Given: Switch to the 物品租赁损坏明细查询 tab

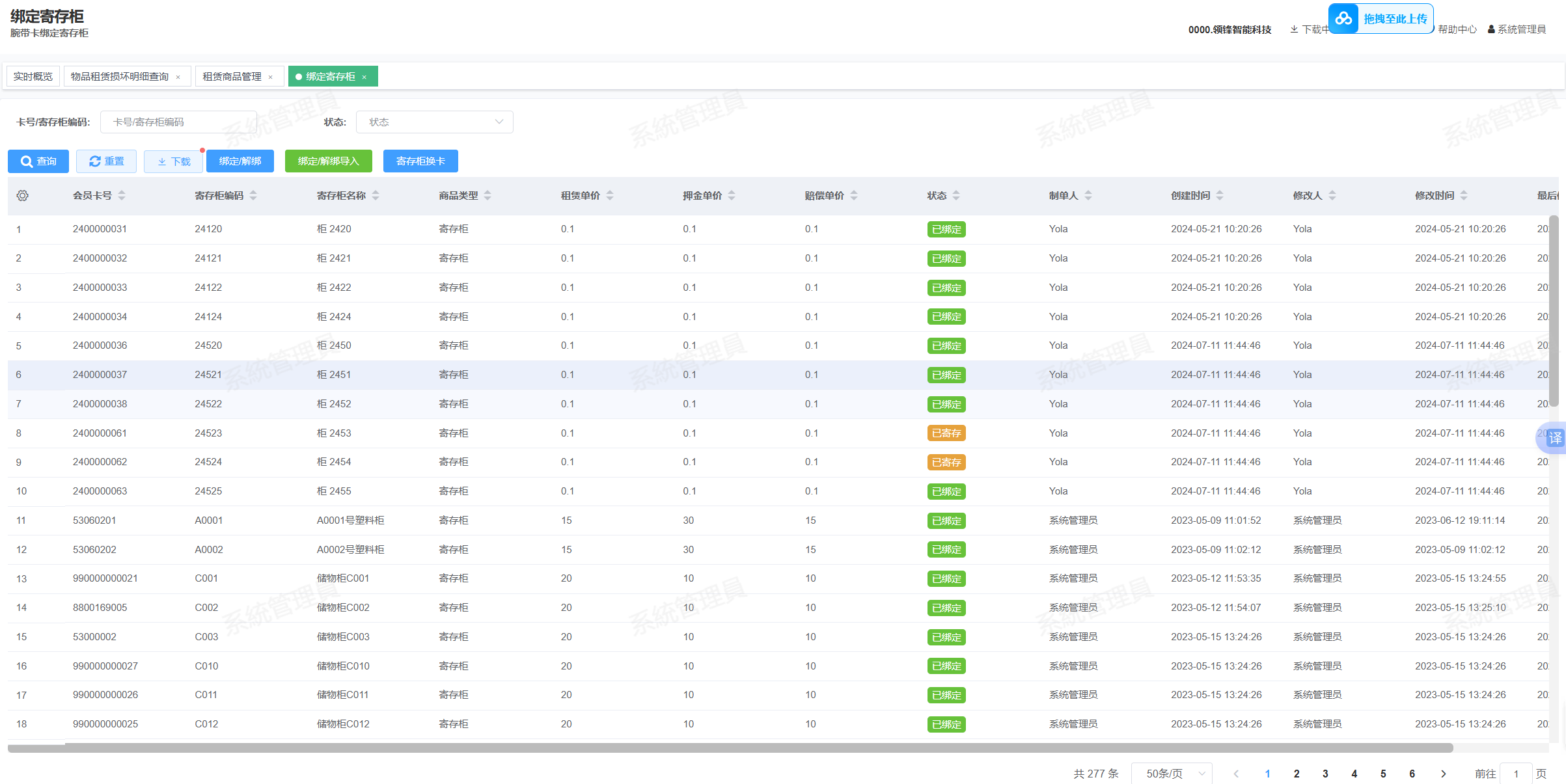Looking at the screenshot, I should (120, 76).
